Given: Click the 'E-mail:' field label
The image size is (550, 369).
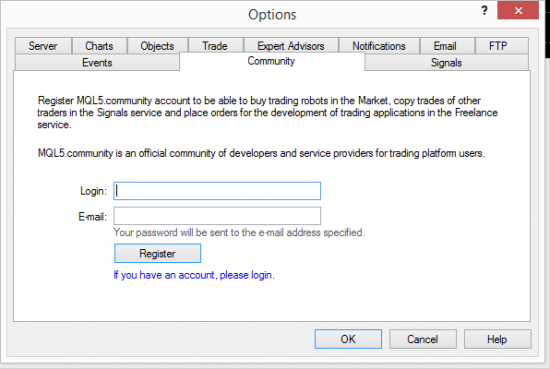Looking at the screenshot, I should [x=93, y=217].
